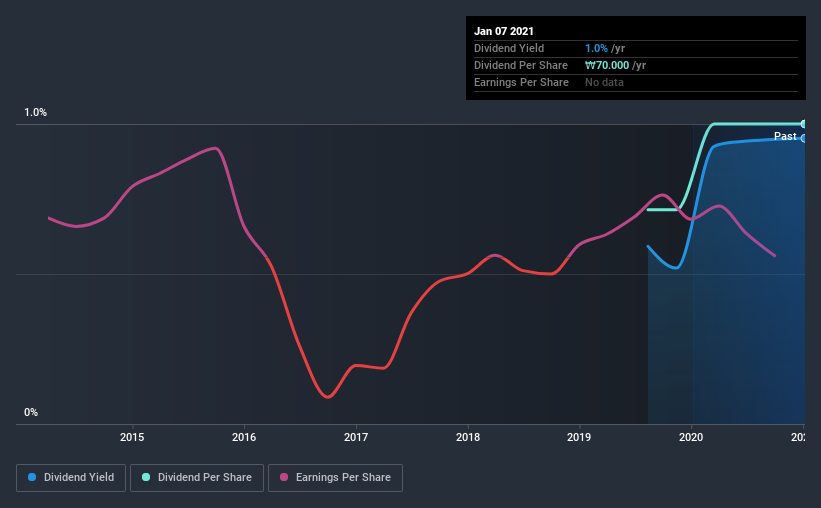The image size is (821, 508).
Task: Click the 1.0% dividend yield tooltip value
Action: click(596, 48)
